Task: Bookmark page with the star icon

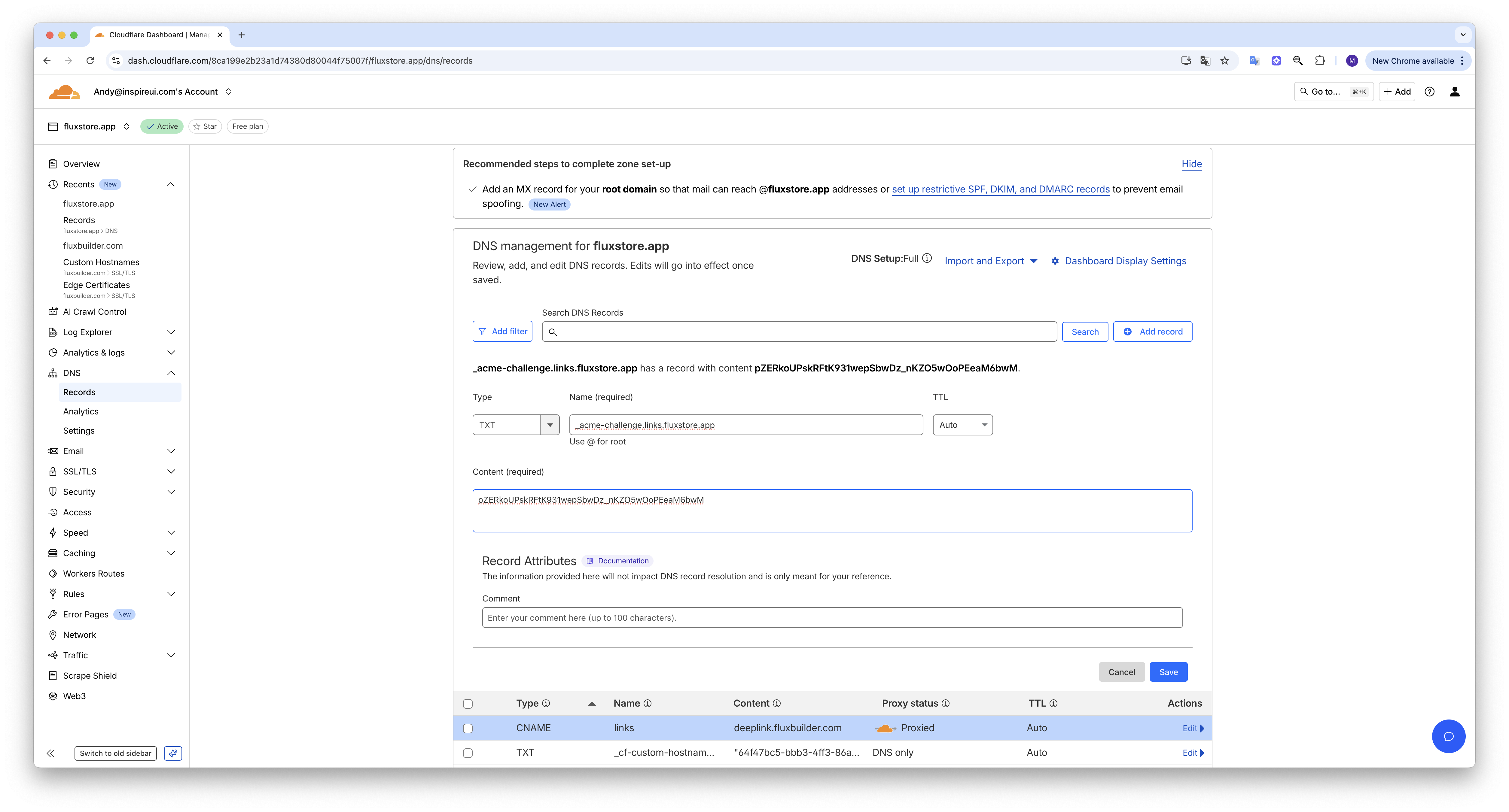Action: click(1224, 61)
